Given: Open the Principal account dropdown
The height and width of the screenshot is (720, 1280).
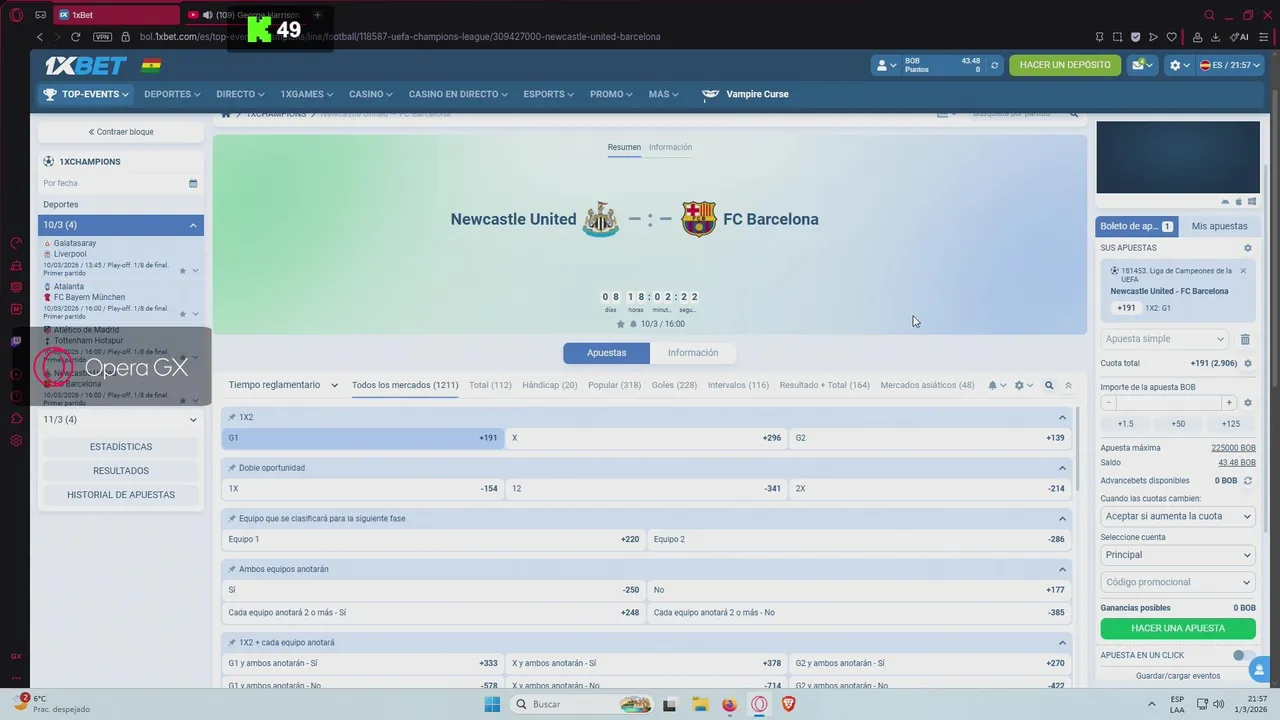Looking at the screenshot, I should pyautogui.click(x=1178, y=555).
